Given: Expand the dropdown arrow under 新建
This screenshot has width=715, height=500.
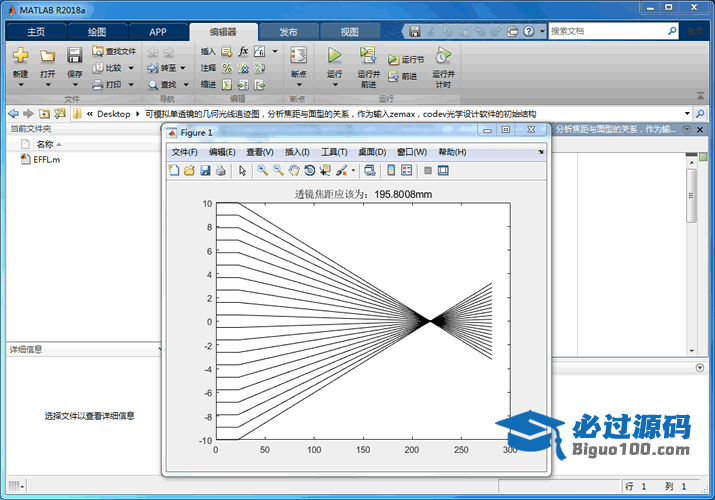Looking at the screenshot, I should click(x=21, y=85).
